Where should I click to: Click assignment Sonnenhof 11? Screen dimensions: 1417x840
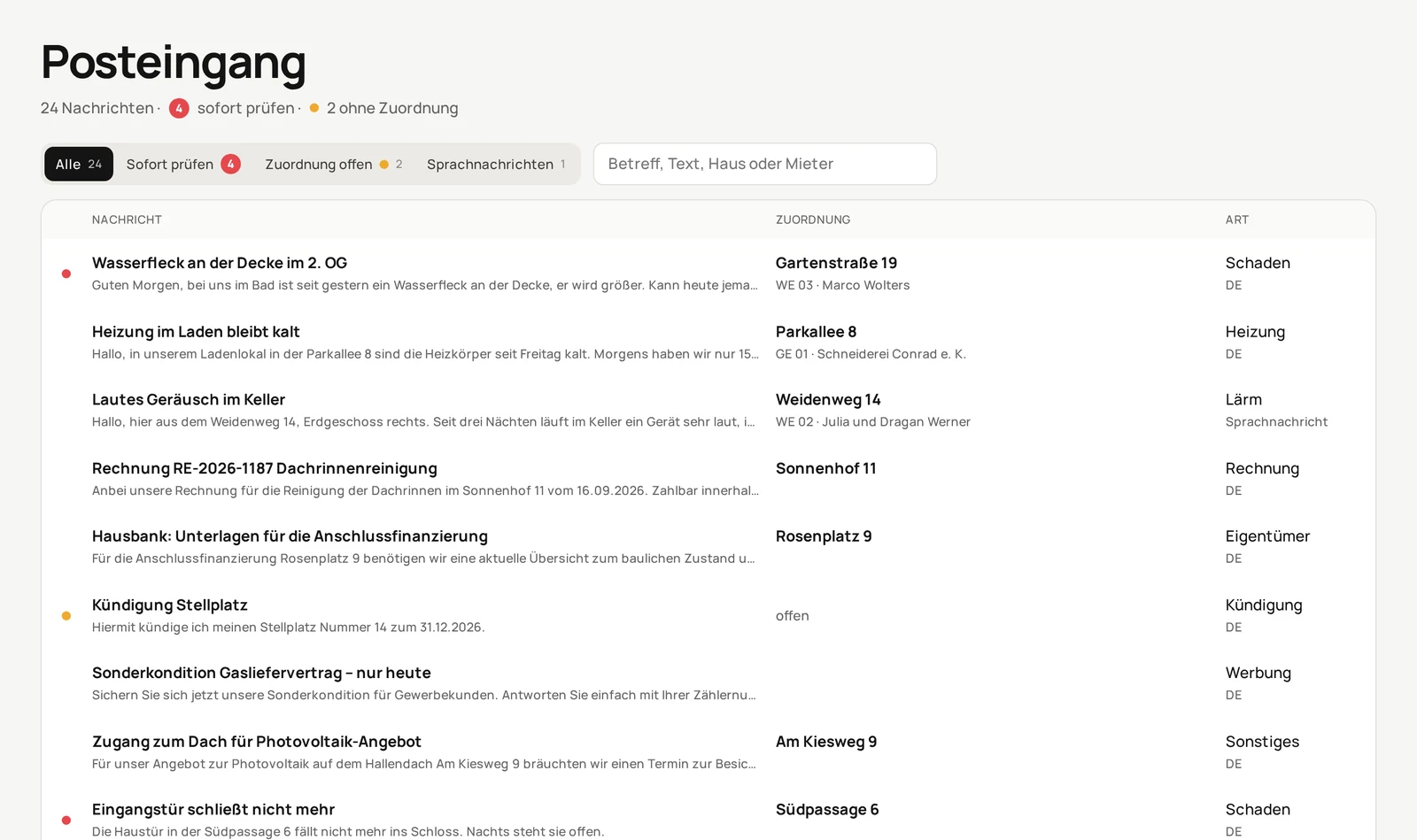(x=825, y=468)
